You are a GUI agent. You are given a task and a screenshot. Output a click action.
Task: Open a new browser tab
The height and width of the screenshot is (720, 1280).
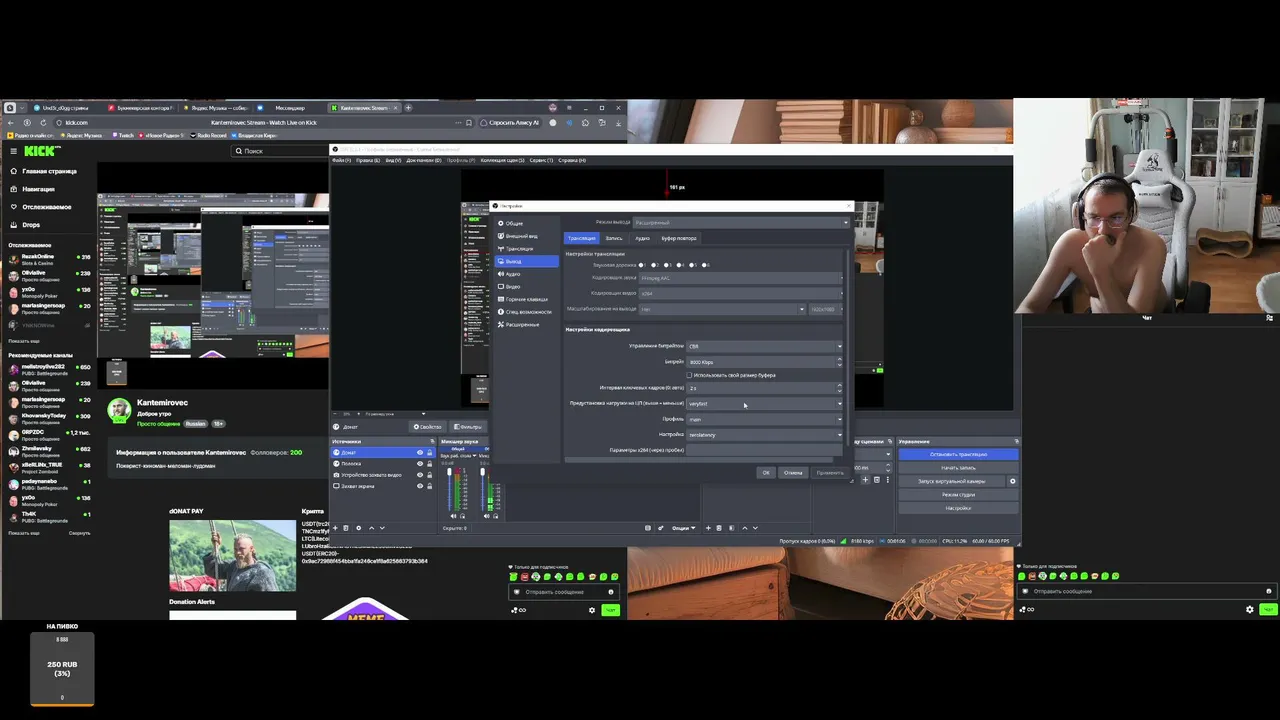pyautogui.click(x=408, y=108)
